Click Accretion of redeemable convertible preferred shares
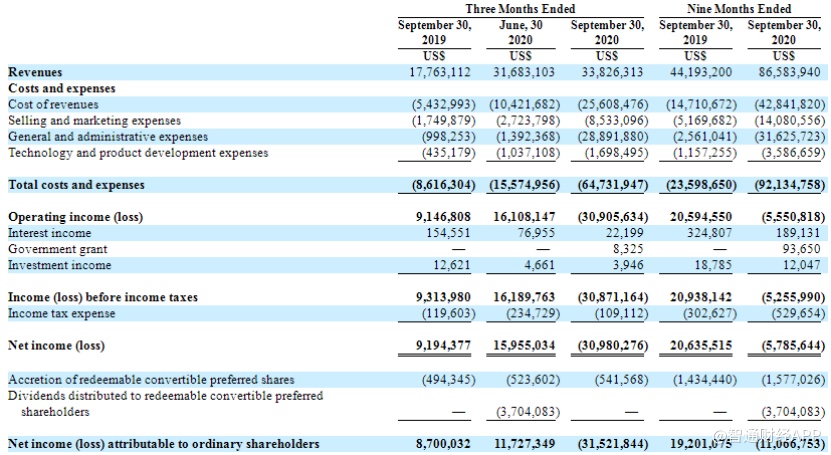The width and height of the screenshot is (831, 455). pyautogui.click(x=151, y=379)
